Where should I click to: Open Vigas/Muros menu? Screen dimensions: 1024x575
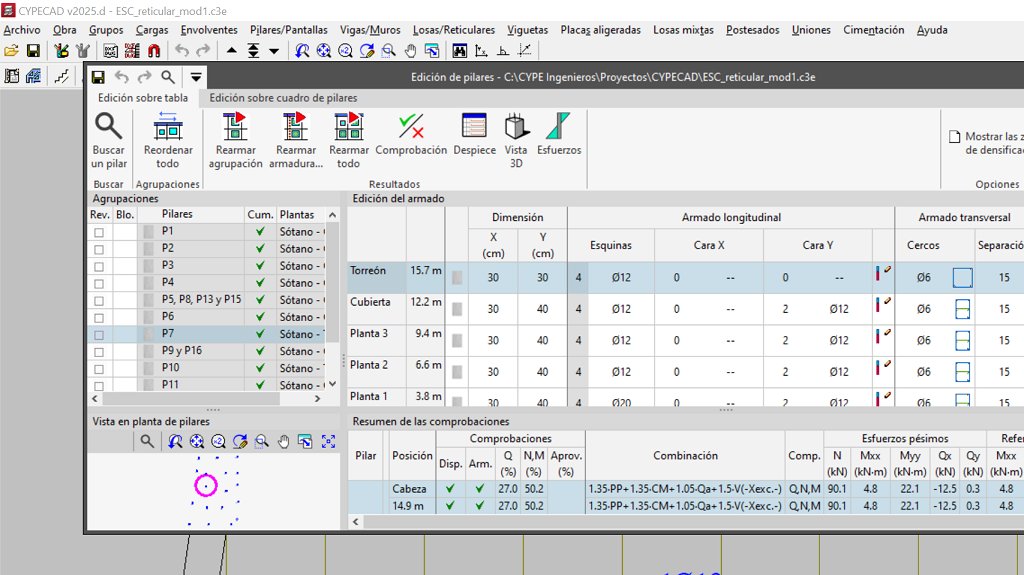370,30
